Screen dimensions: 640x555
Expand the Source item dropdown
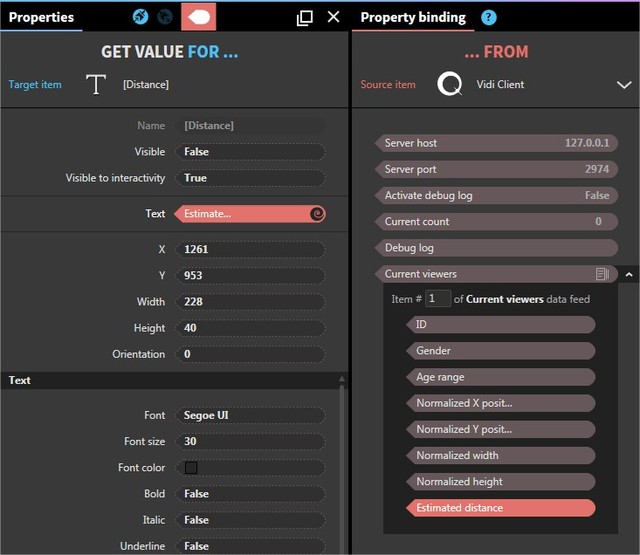coord(623,86)
